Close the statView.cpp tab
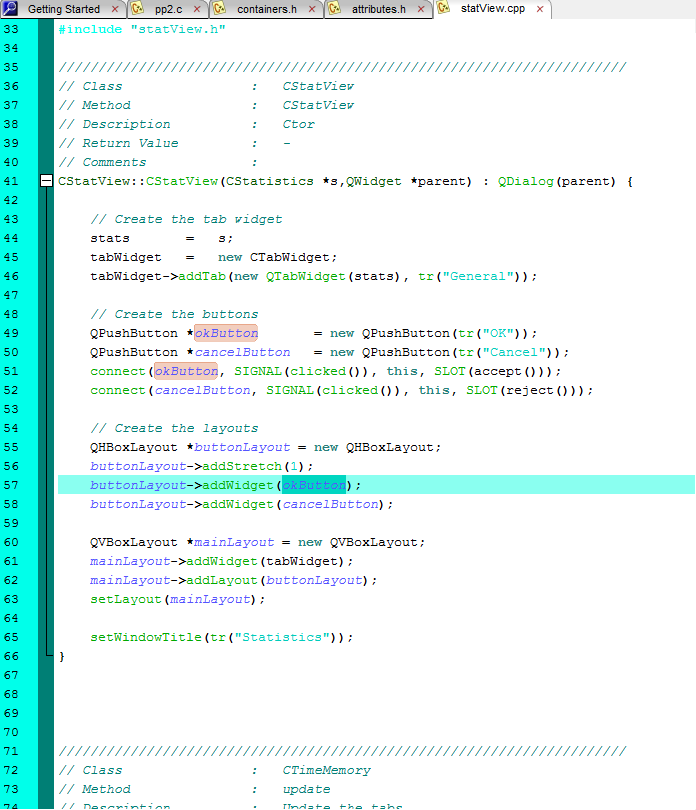Image resolution: width=696 pixels, height=810 pixels. click(x=540, y=9)
